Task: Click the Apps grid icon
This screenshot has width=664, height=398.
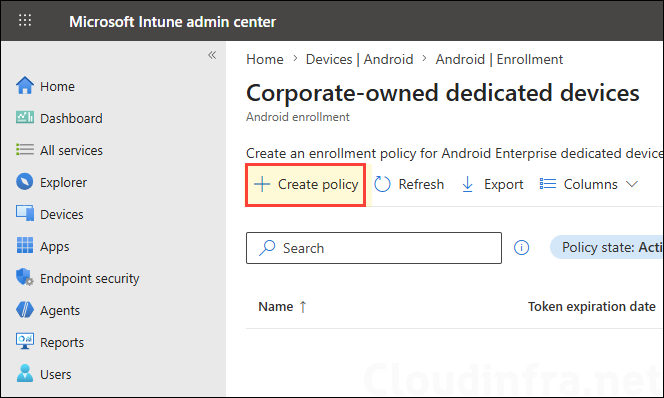Action: tap(25, 245)
